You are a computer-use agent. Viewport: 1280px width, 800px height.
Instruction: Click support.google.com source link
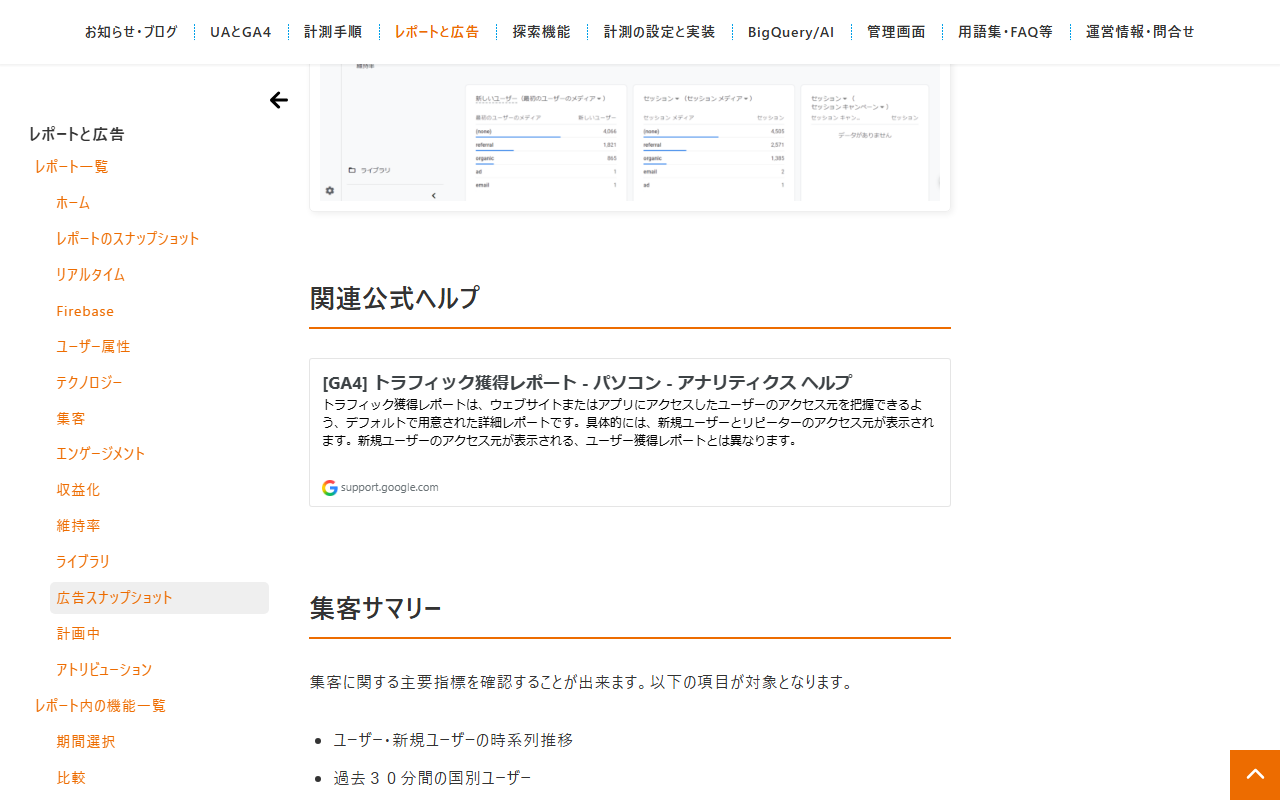pyautogui.click(x=389, y=488)
